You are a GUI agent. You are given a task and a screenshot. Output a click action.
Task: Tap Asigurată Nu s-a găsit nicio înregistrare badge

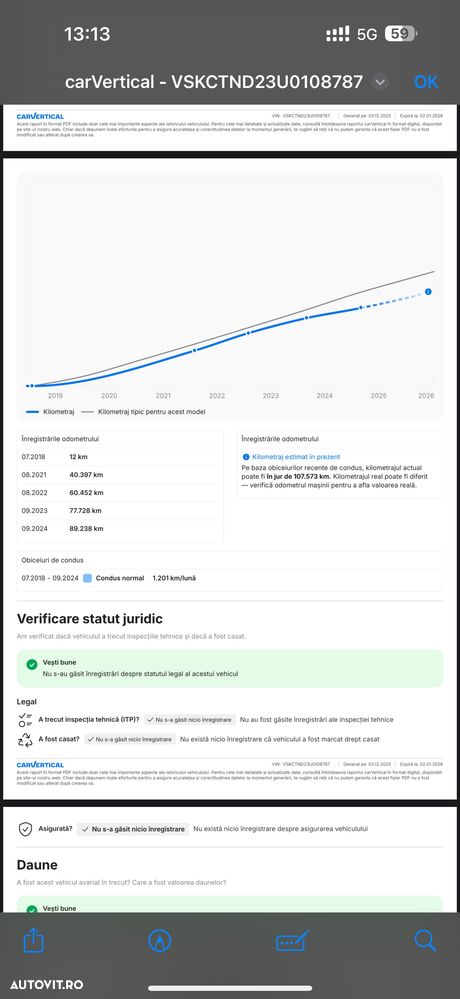click(x=133, y=829)
